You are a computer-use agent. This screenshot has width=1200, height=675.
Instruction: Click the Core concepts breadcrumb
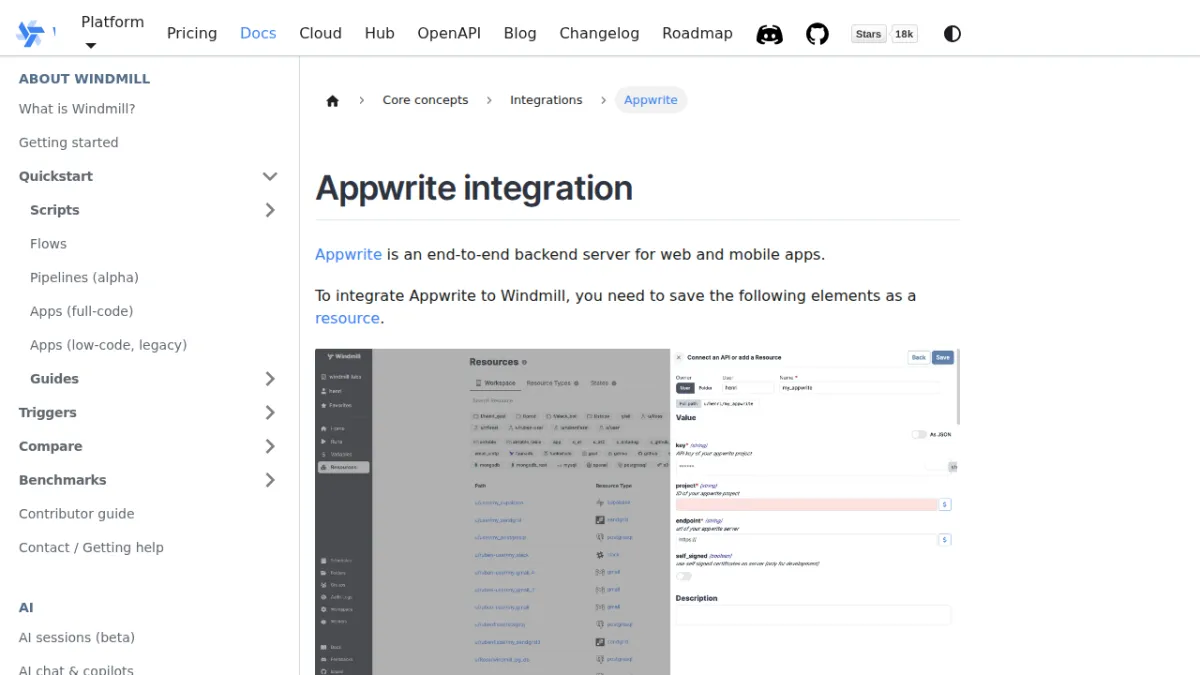coord(425,100)
